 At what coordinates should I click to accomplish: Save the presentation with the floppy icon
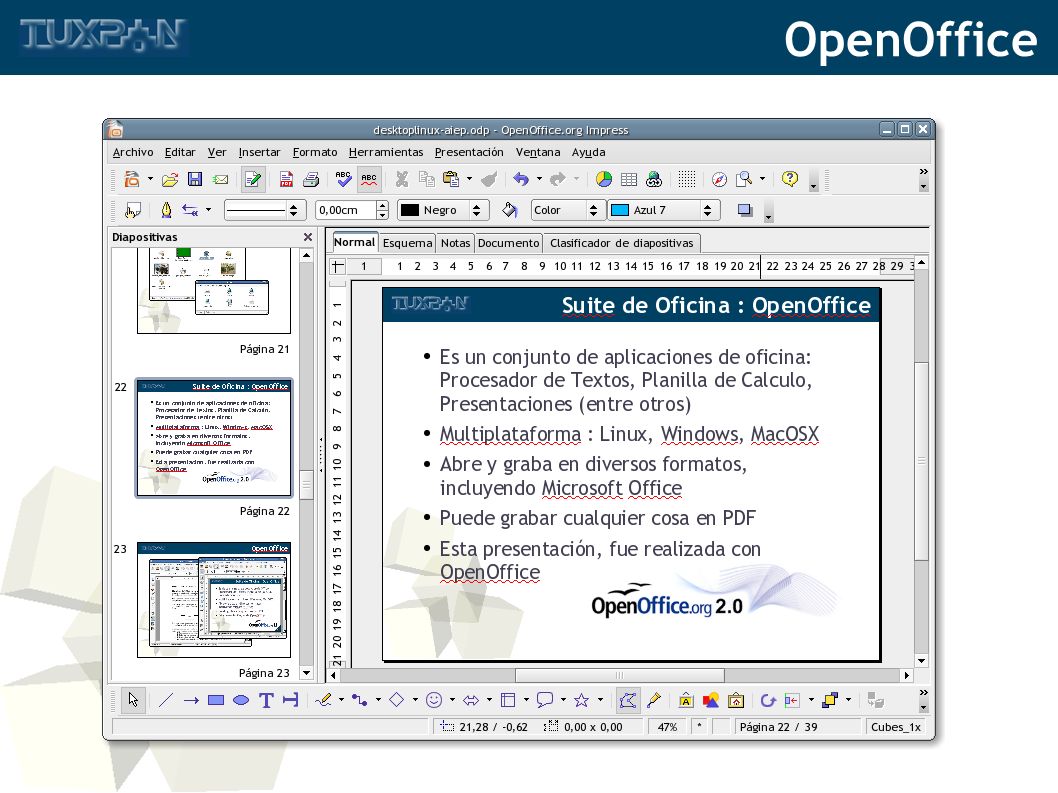(x=195, y=179)
